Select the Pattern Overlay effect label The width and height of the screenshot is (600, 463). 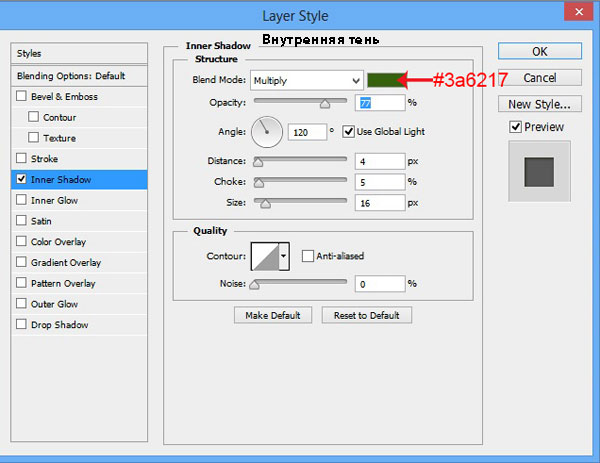click(63, 283)
